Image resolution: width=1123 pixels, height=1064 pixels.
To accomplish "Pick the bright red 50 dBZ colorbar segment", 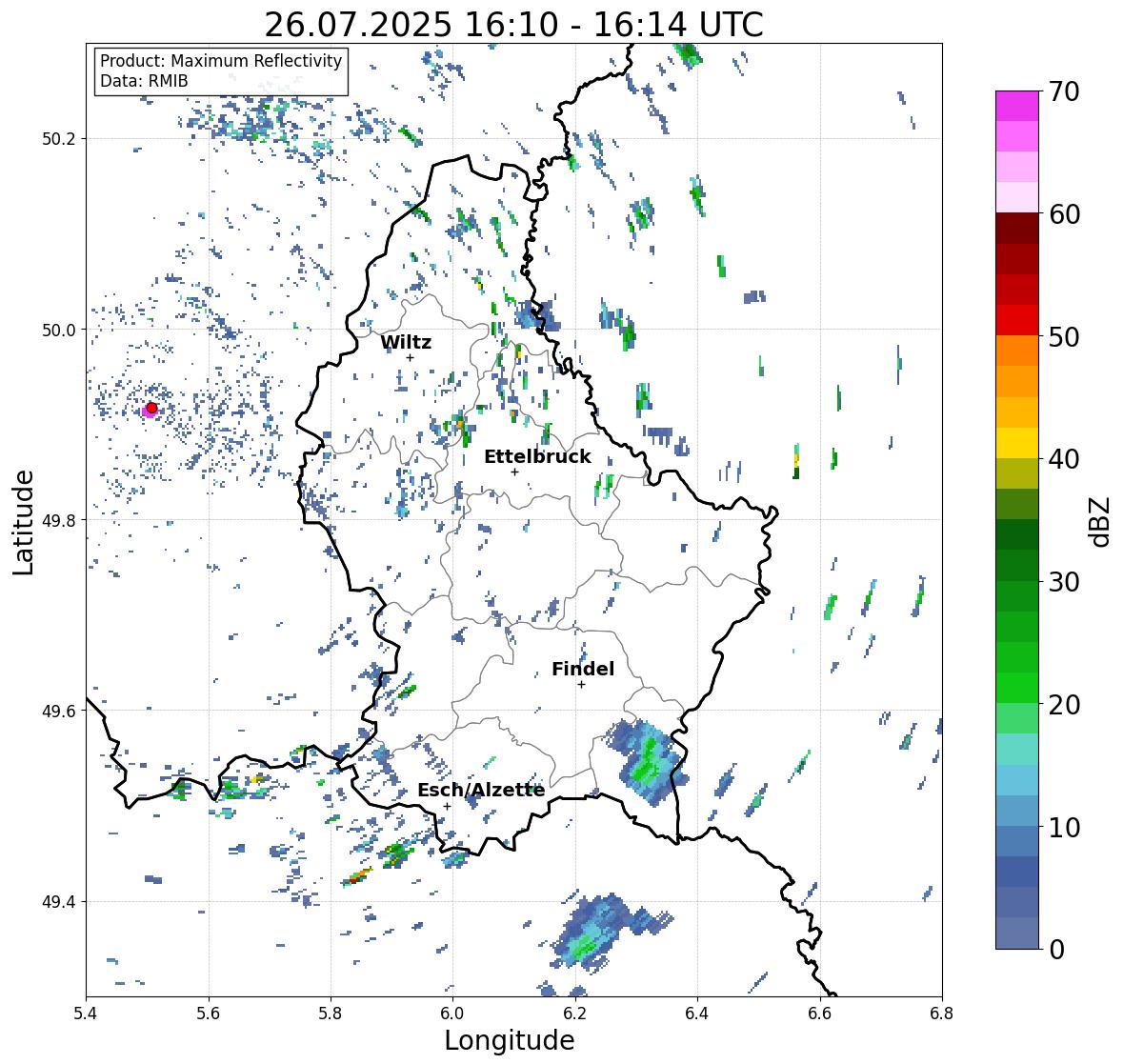I will 1017,320.
